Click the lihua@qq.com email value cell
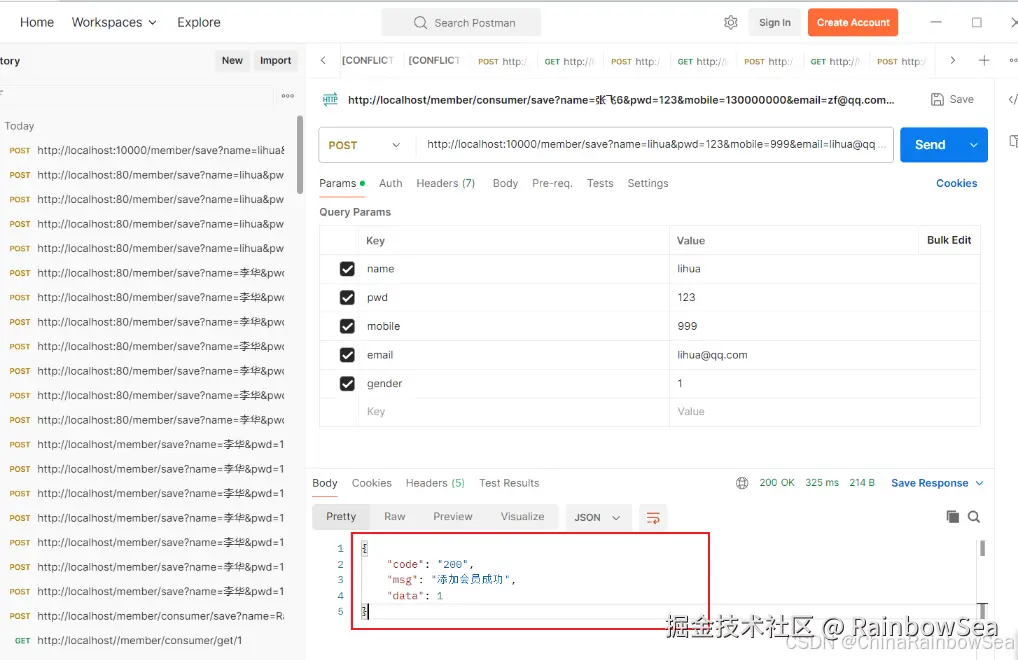The image size is (1018, 660). [825, 355]
